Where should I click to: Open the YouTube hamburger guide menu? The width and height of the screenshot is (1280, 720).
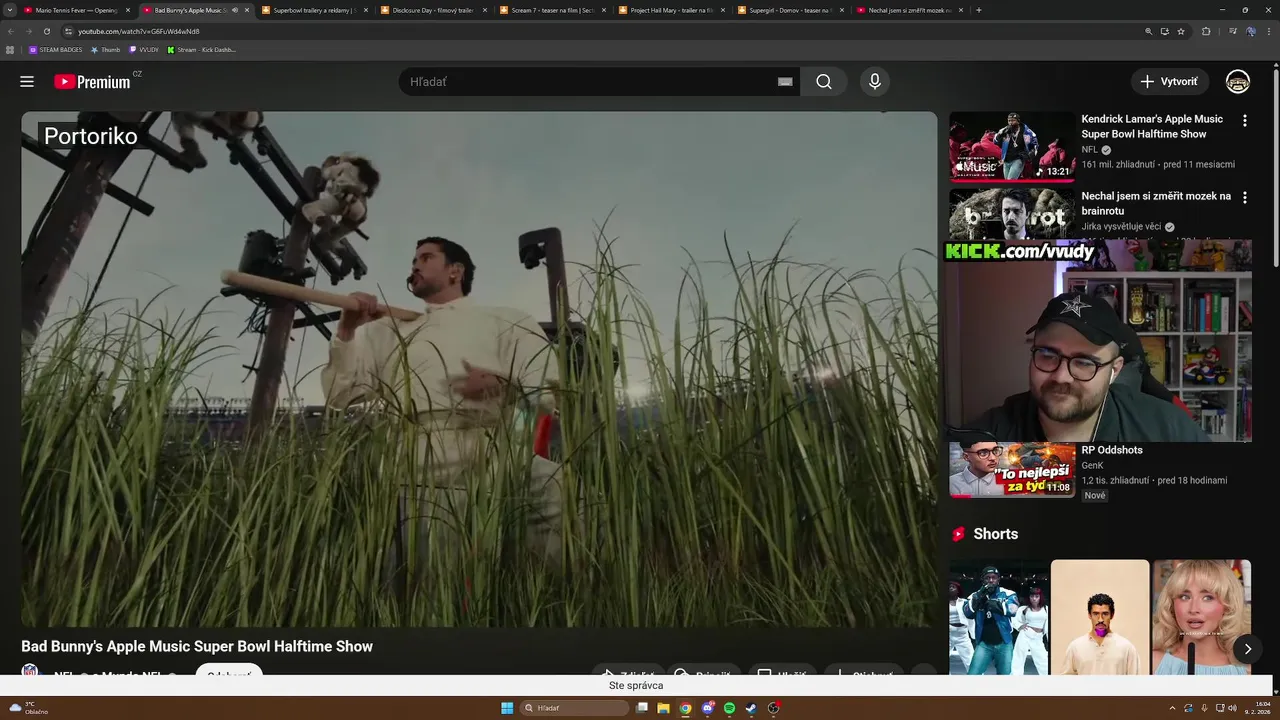coord(27,82)
